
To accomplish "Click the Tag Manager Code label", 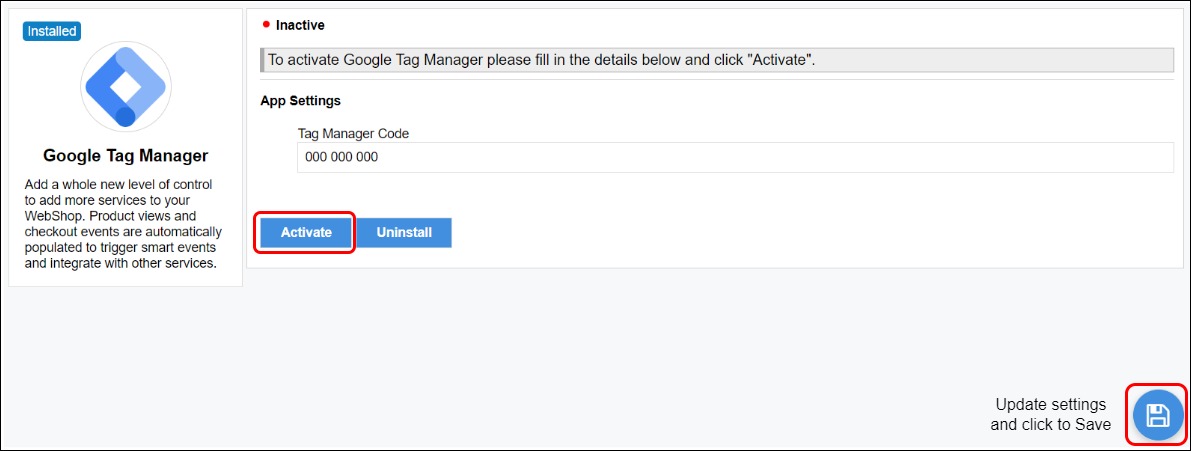I will tap(353, 133).
